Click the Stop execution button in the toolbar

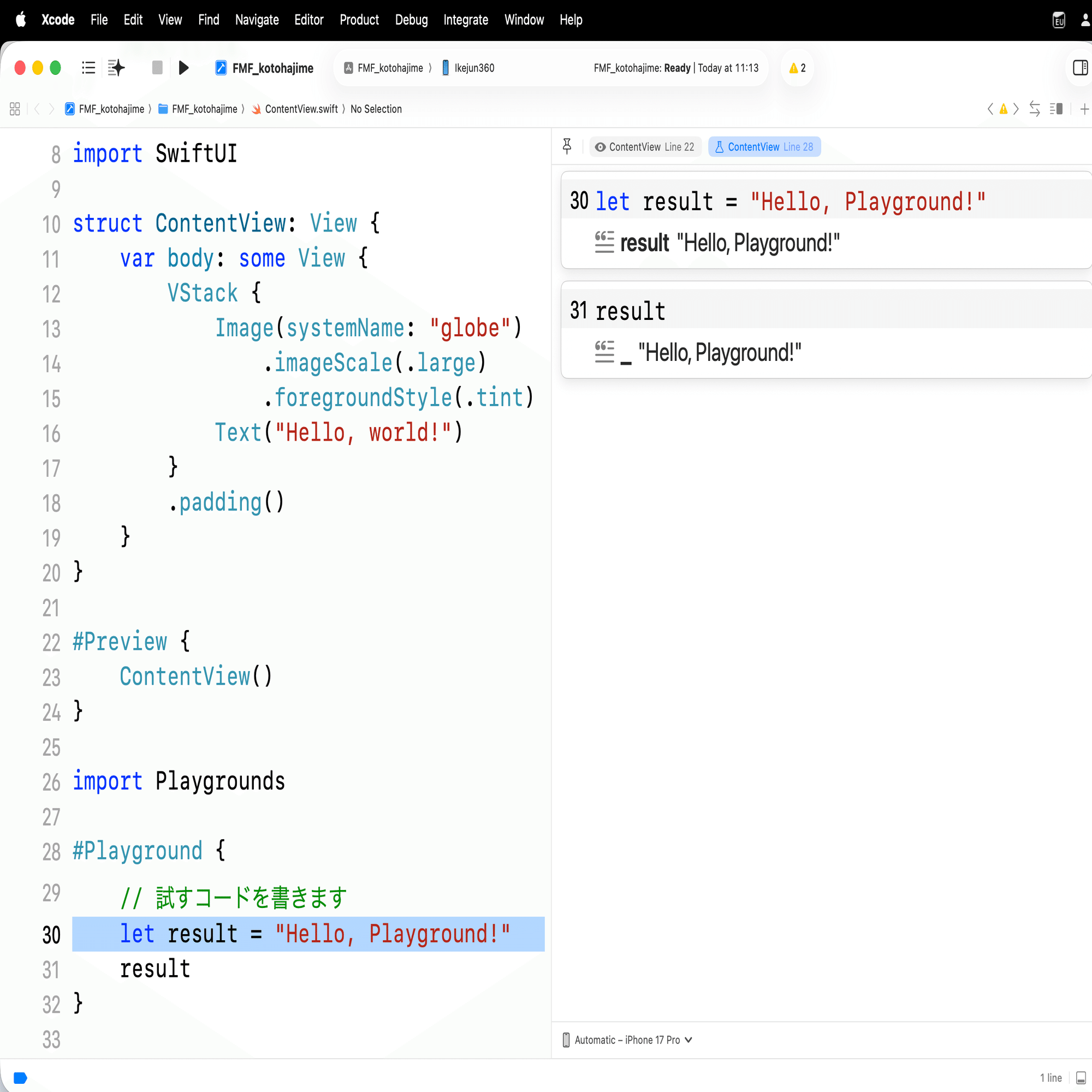(157, 68)
